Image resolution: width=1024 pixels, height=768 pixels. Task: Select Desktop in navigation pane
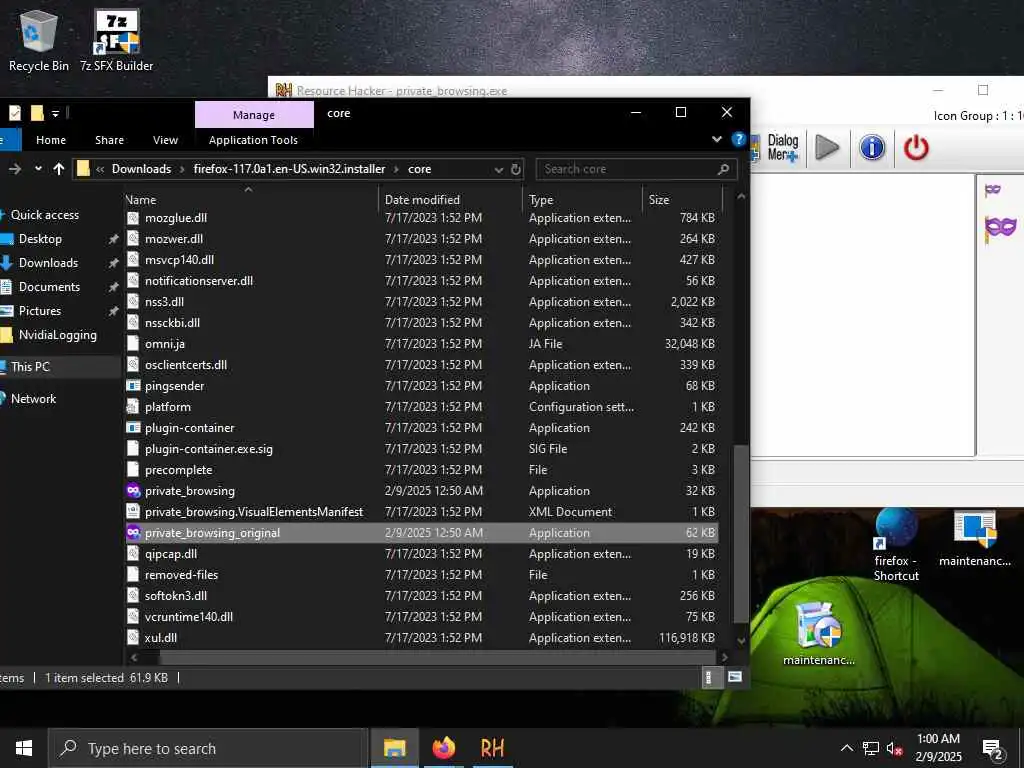tap(40, 239)
